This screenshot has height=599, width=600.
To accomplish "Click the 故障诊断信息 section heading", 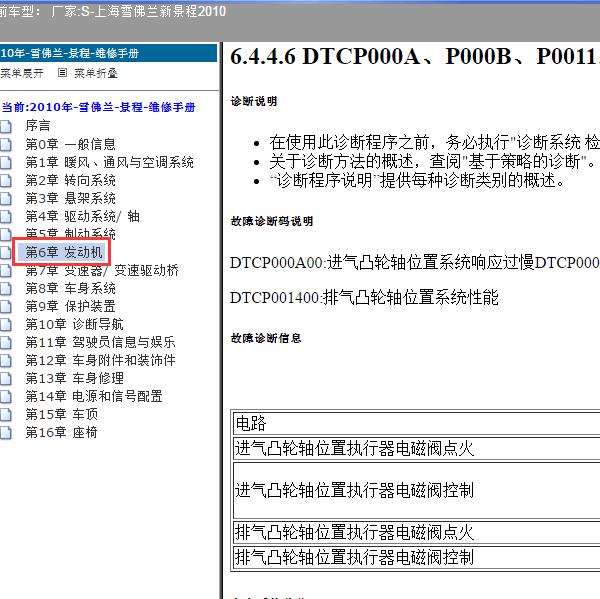I will [x=266, y=338].
